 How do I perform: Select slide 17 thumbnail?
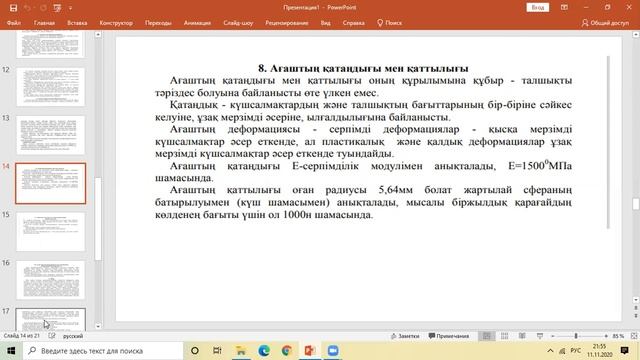coord(51,320)
